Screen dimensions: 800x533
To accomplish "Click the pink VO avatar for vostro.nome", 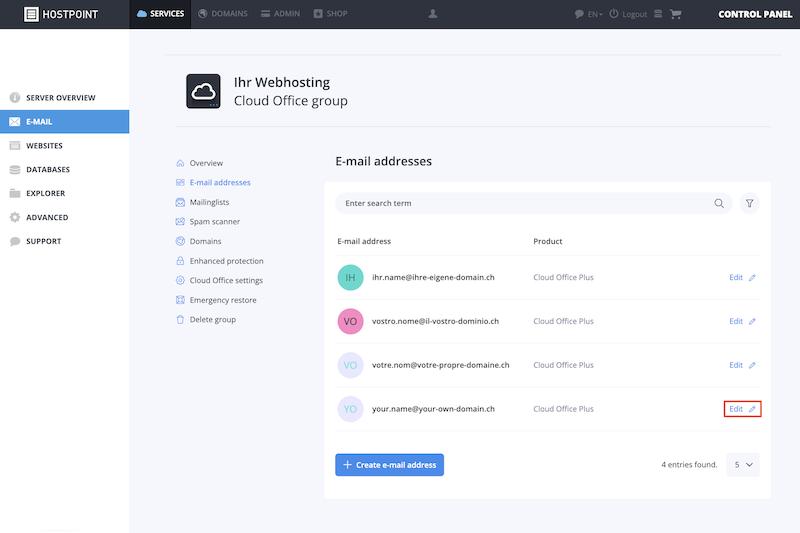I will click(x=351, y=321).
